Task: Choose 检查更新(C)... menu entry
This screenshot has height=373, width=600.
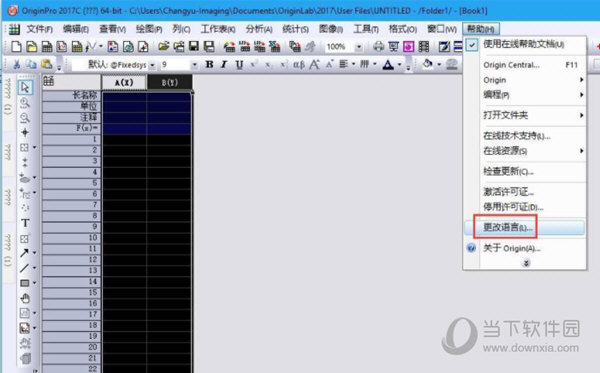Action: [525, 171]
